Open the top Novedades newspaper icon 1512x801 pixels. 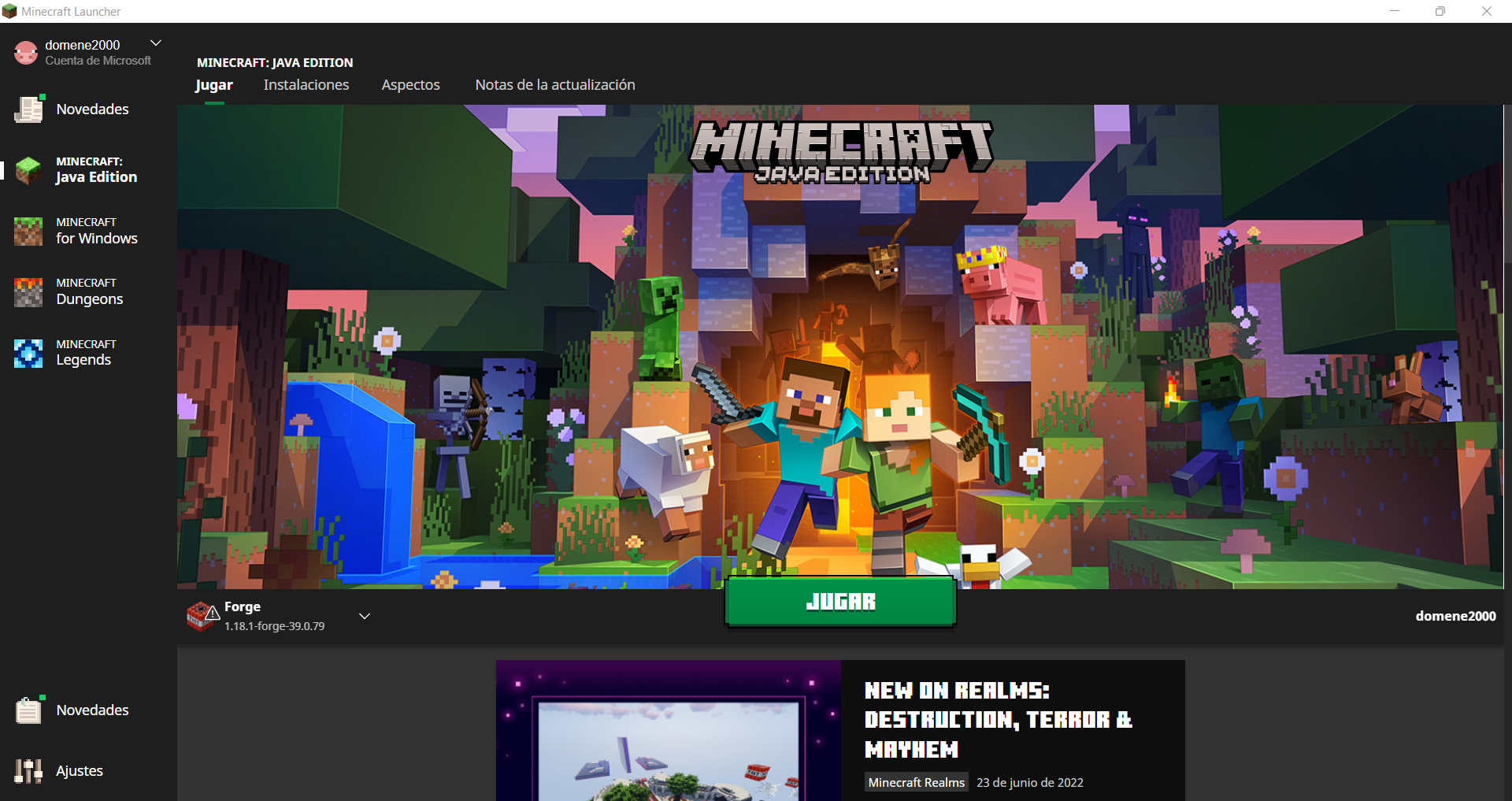coord(29,109)
